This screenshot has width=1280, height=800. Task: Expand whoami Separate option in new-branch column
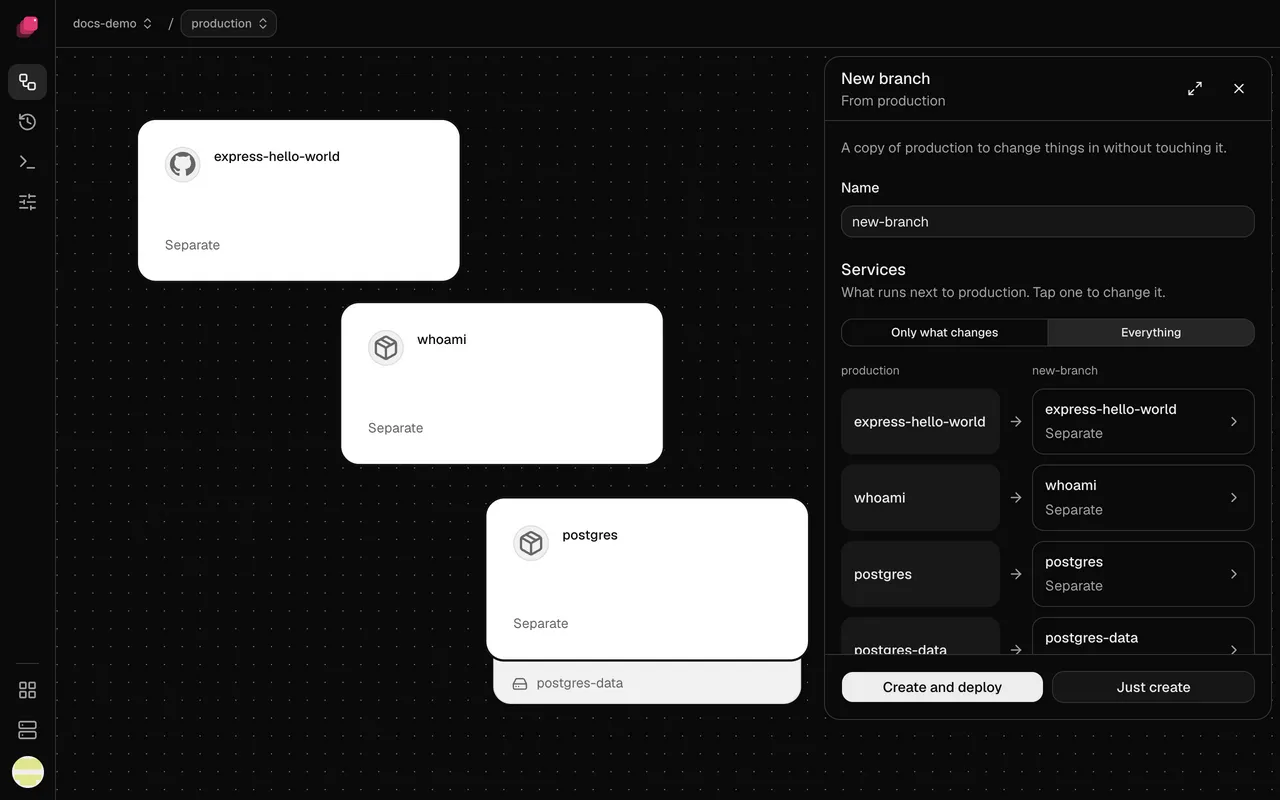[1143, 497]
